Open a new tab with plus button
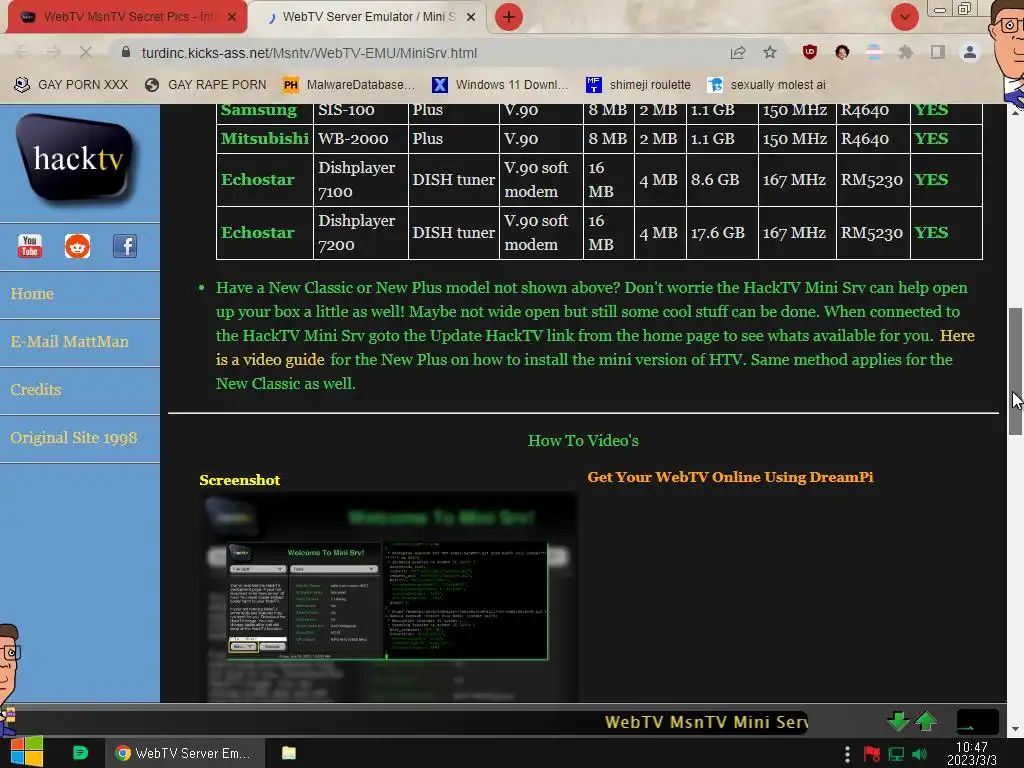 click(x=509, y=17)
